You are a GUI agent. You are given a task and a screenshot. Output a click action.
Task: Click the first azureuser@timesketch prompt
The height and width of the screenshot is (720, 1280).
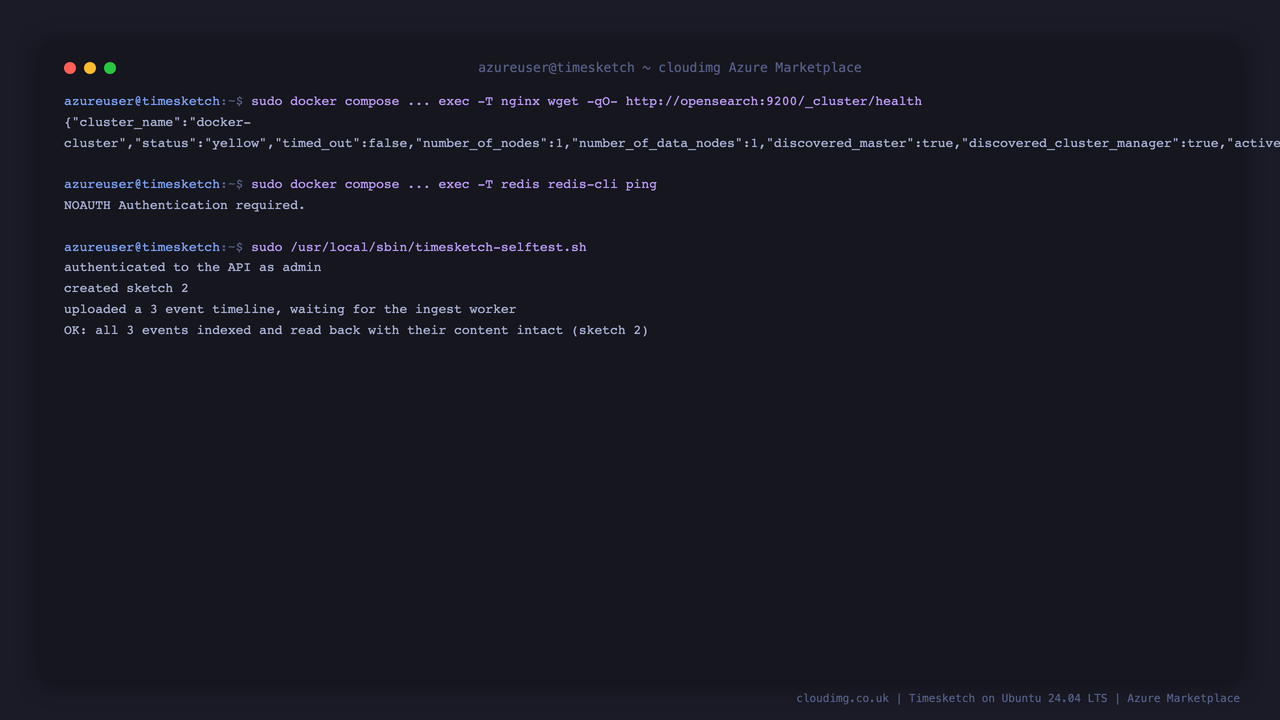click(x=153, y=101)
